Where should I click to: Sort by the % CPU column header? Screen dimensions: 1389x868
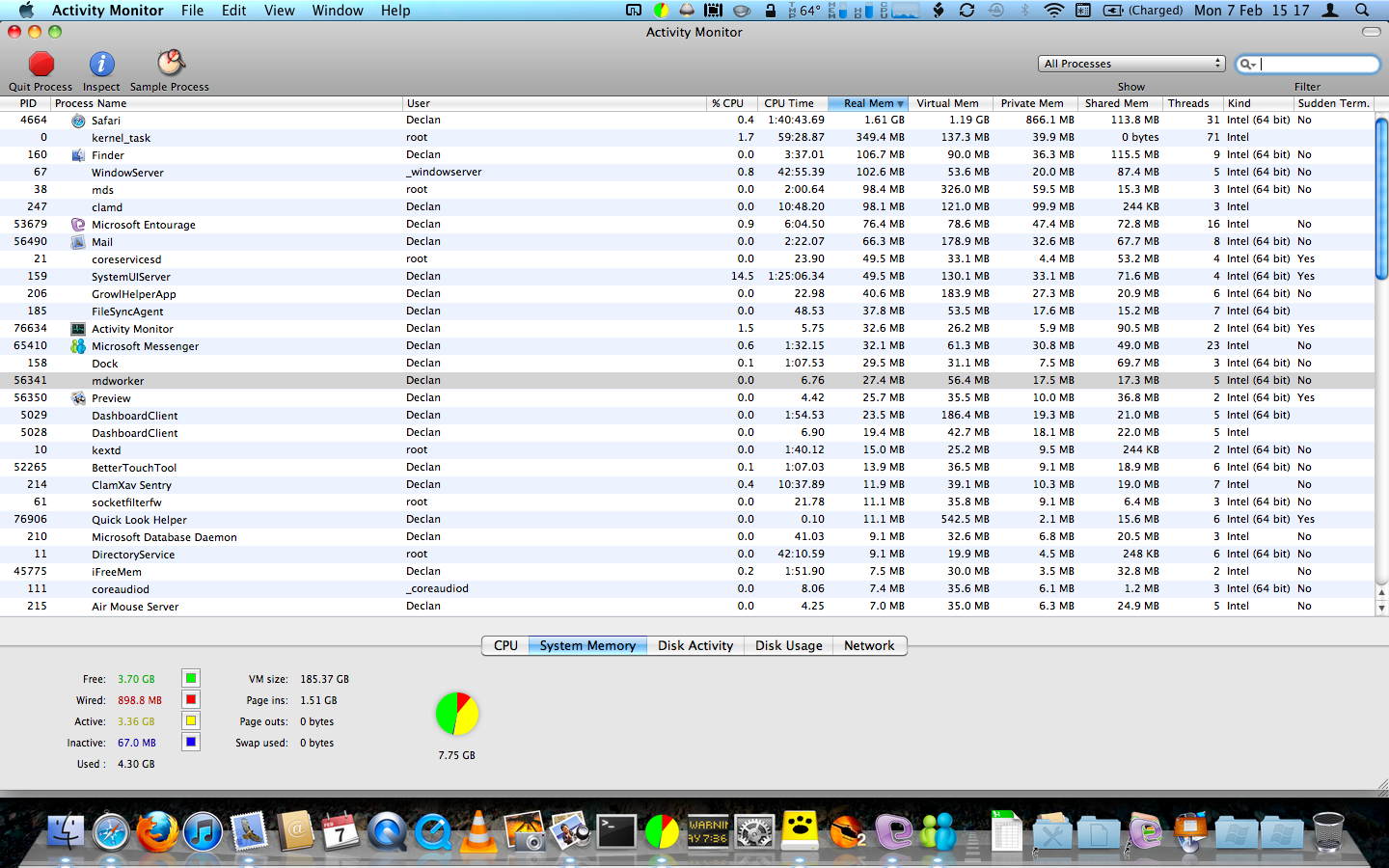pyautogui.click(x=731, y=103)
